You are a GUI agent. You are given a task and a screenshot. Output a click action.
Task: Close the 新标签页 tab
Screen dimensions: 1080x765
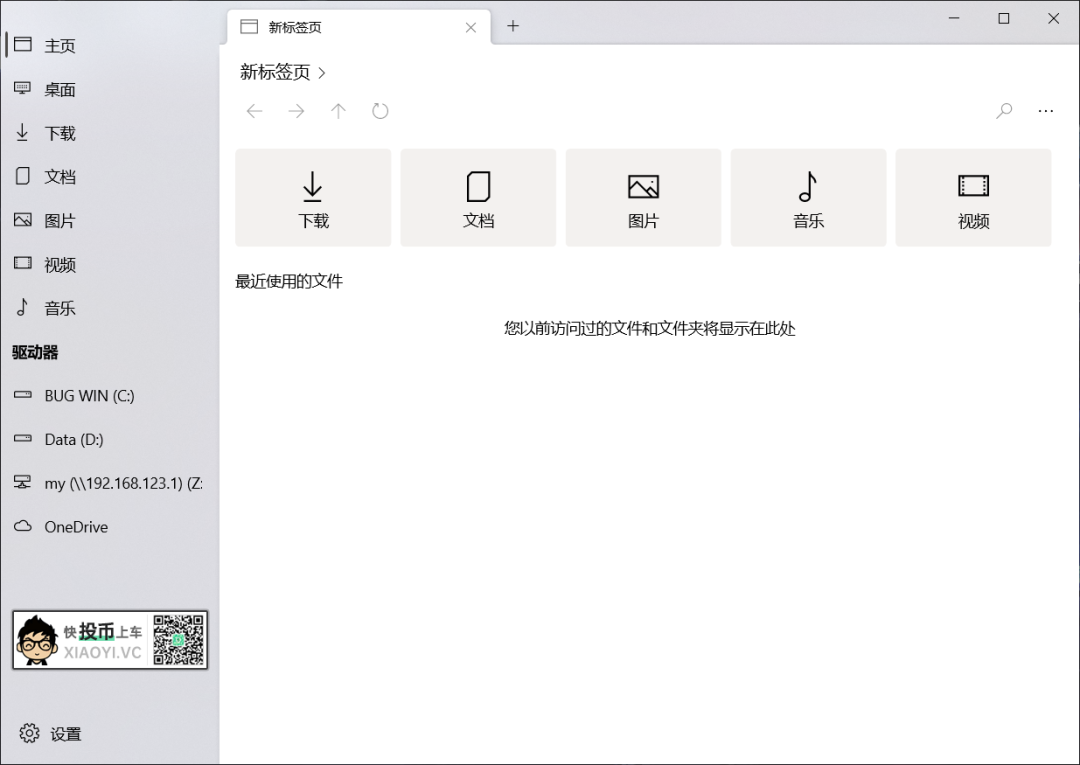click(471, 28)
